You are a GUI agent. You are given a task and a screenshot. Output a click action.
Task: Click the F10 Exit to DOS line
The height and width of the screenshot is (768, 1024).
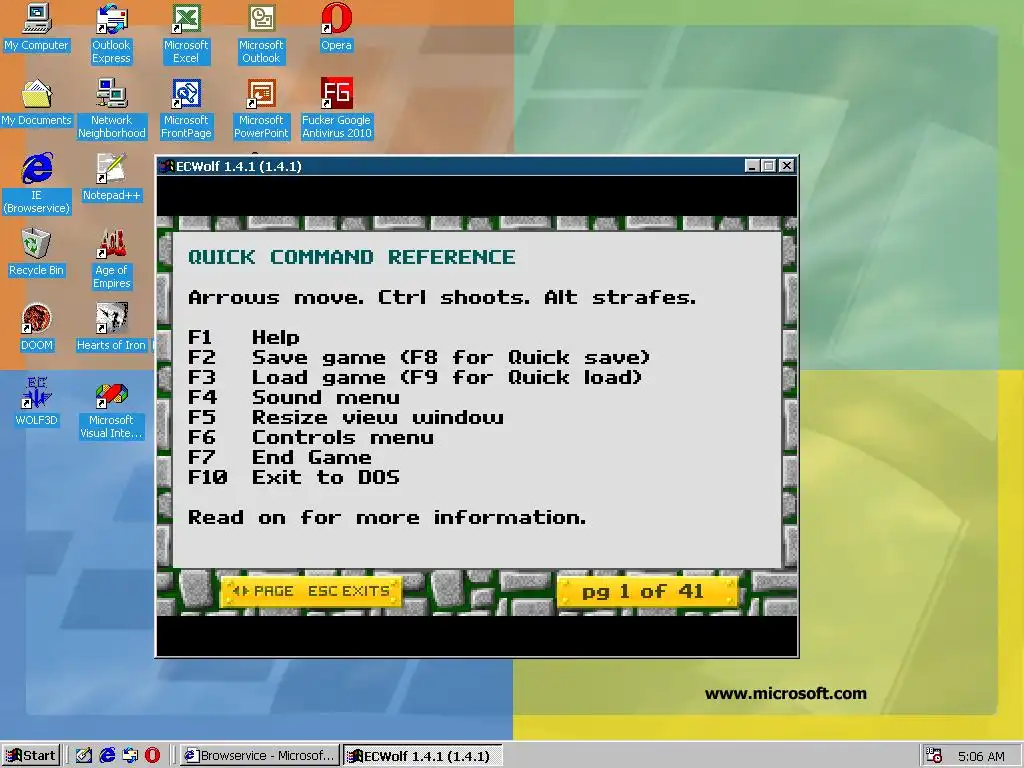294,477
